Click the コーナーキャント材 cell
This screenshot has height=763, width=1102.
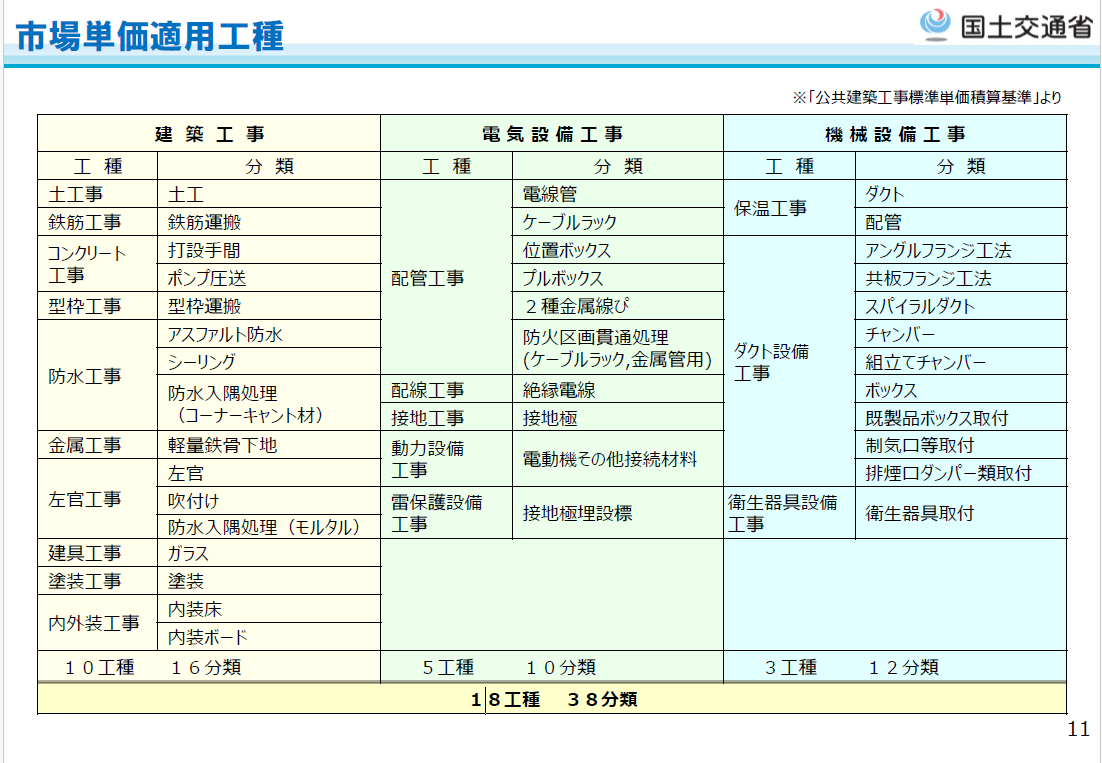coord(269,403)
